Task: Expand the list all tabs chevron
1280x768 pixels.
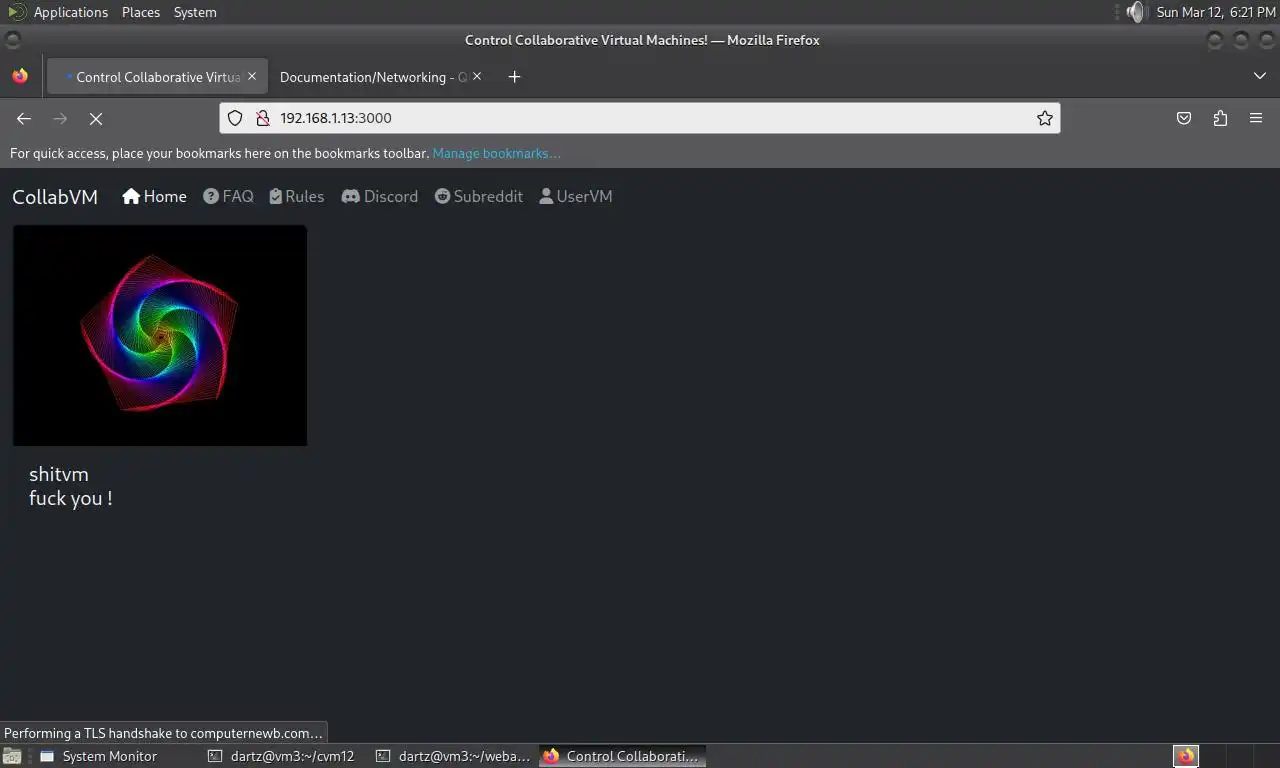Action: point(1259,76)
